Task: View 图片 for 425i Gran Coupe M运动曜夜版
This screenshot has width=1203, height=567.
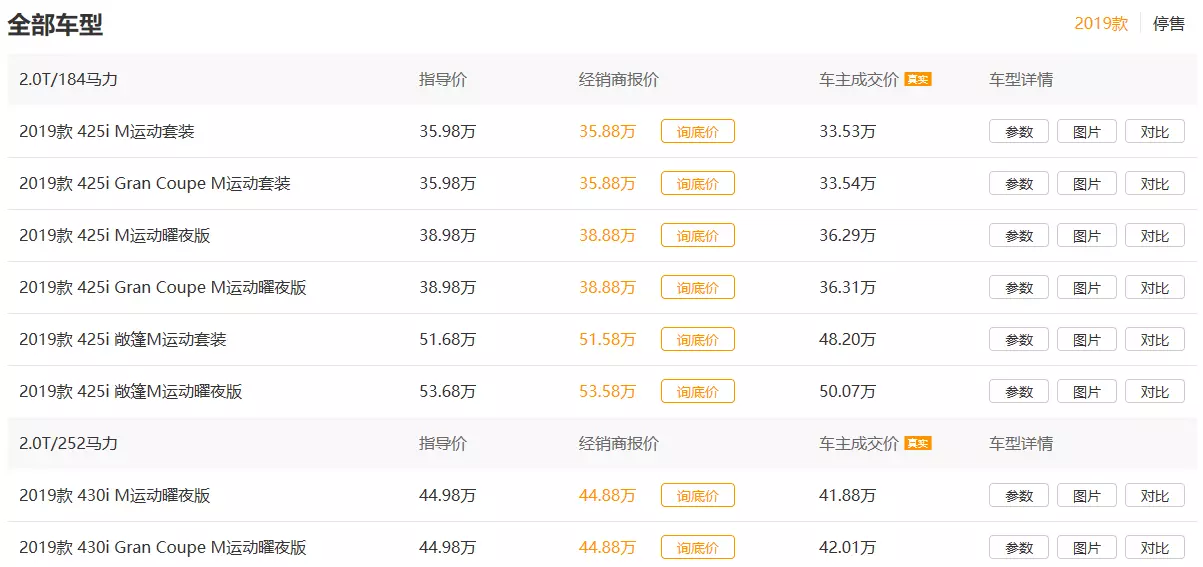Action: [x=1087, y=288]
